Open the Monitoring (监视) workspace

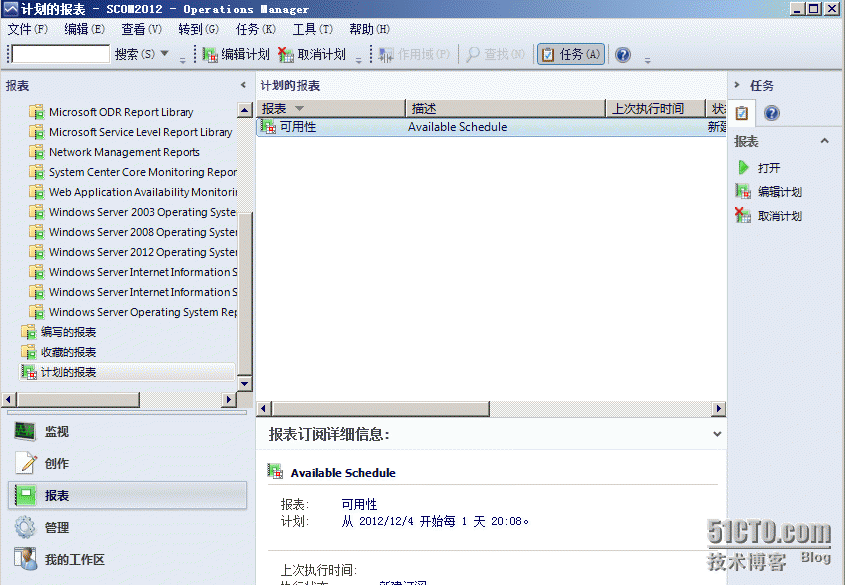127,431
